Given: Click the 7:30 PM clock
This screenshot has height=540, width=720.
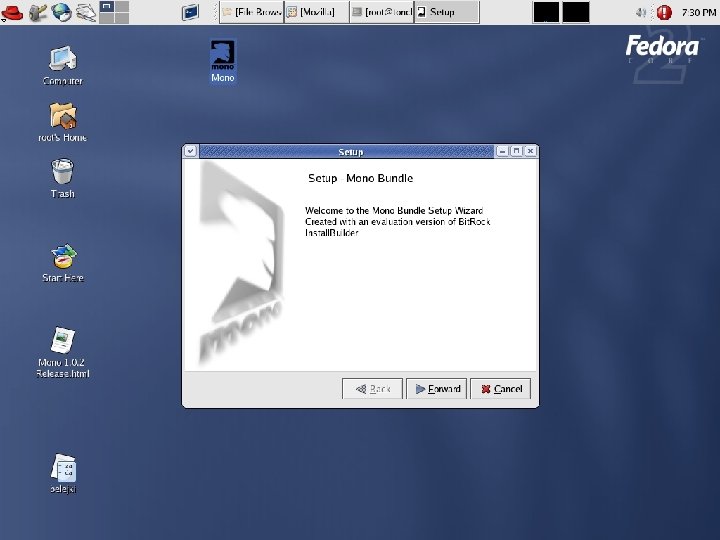Looking at the screenshot, I should [698, 12].
